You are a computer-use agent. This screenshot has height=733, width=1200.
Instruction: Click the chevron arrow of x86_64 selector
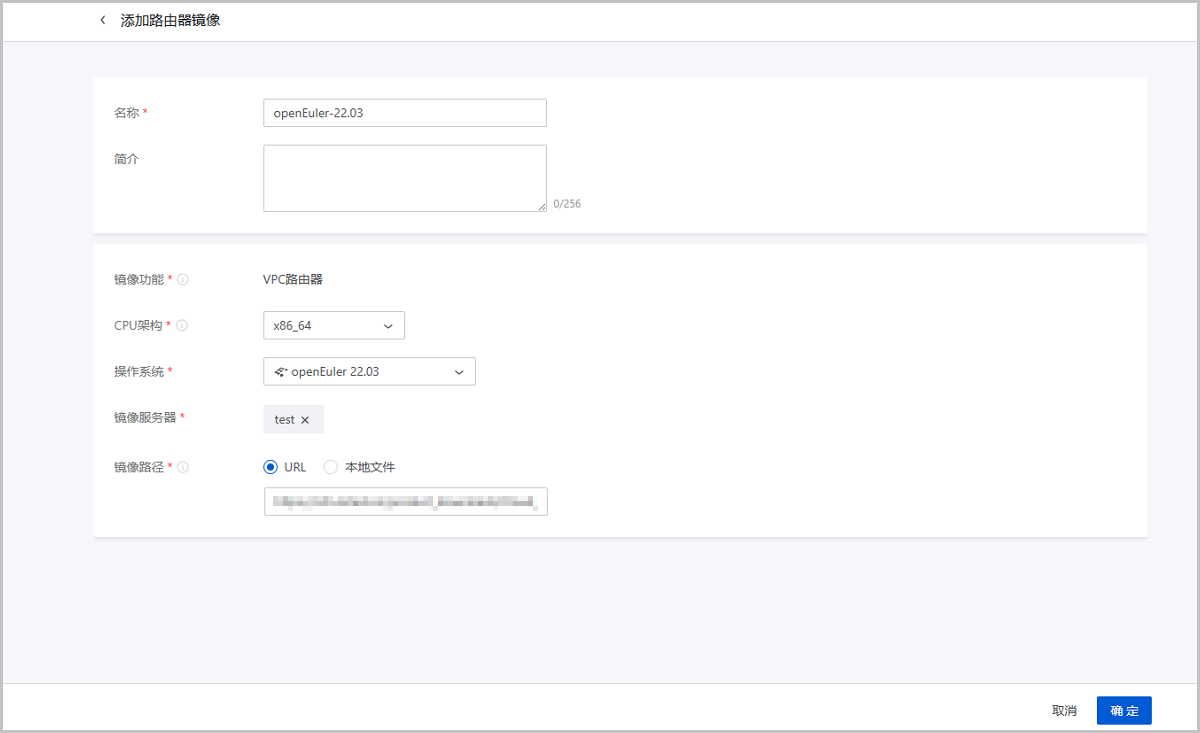388,326
